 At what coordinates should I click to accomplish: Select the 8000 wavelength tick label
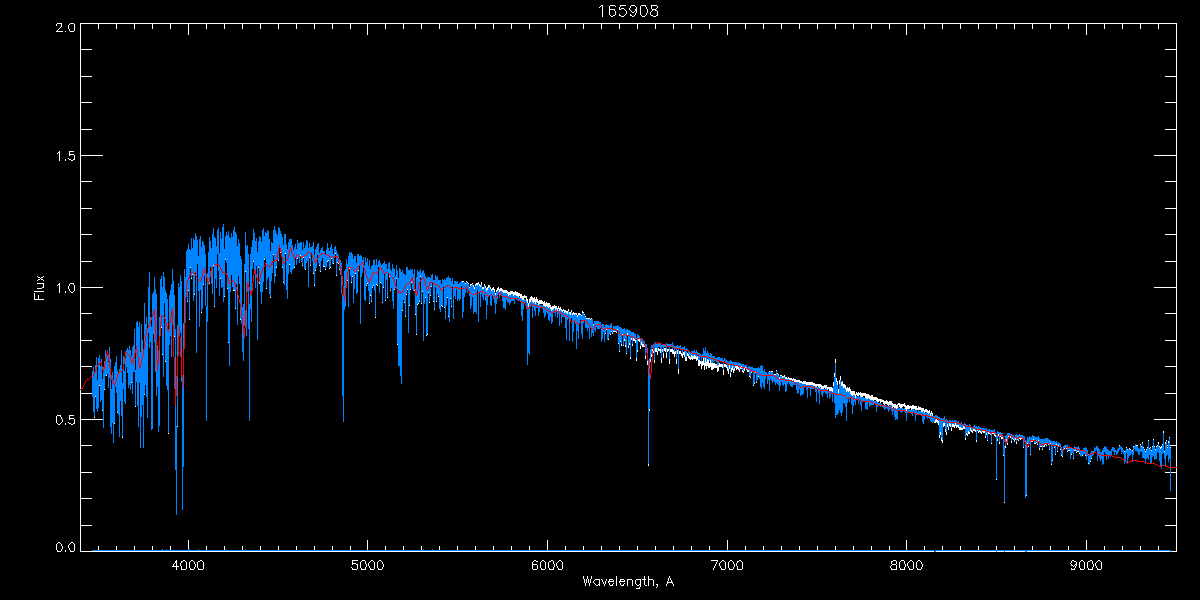point(906,564)
